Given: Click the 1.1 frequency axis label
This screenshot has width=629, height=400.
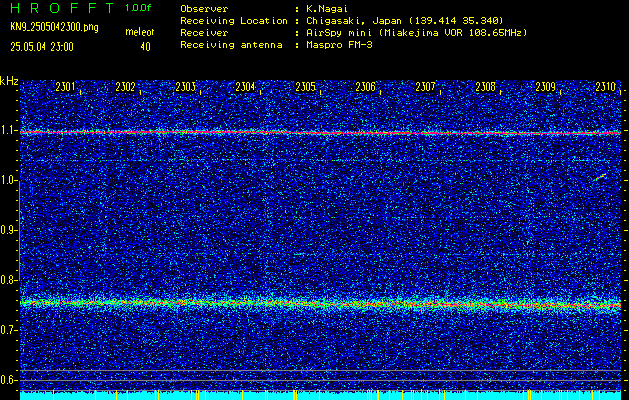Looking at the screenshot, I should [8, 131].
